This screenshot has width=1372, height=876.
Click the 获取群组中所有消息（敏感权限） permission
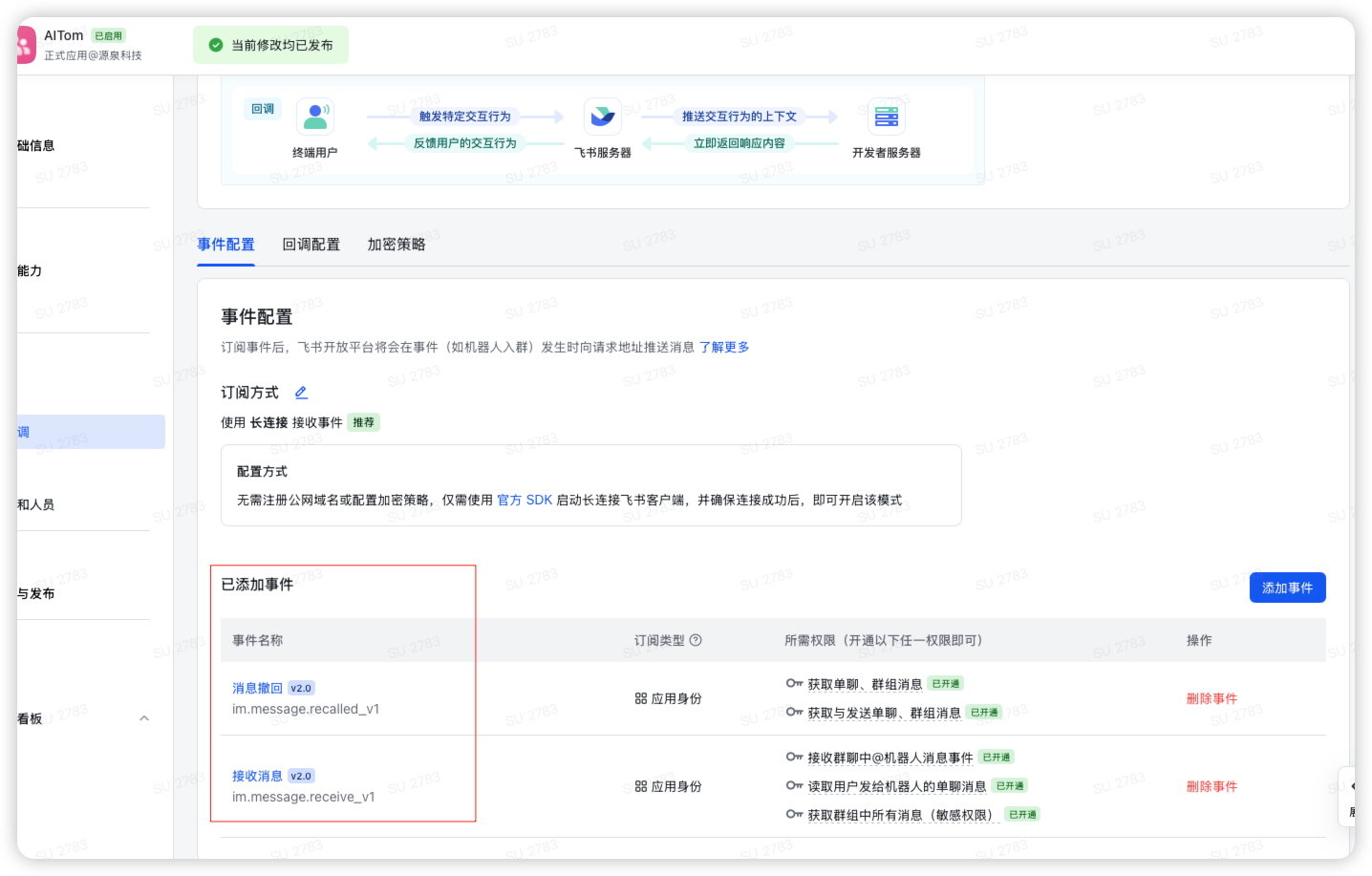903,815
